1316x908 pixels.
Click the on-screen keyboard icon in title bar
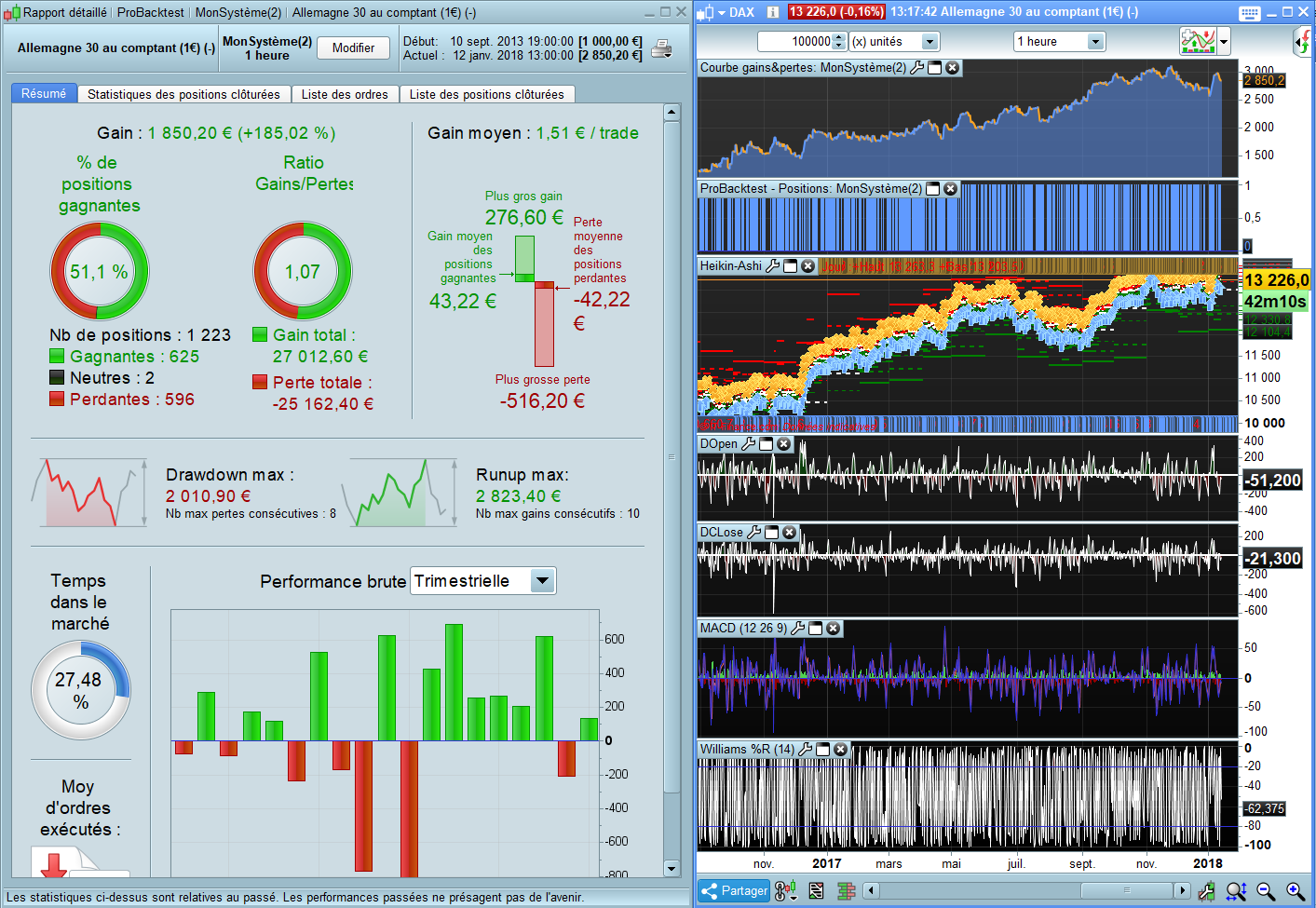[x=1250, y=13]
